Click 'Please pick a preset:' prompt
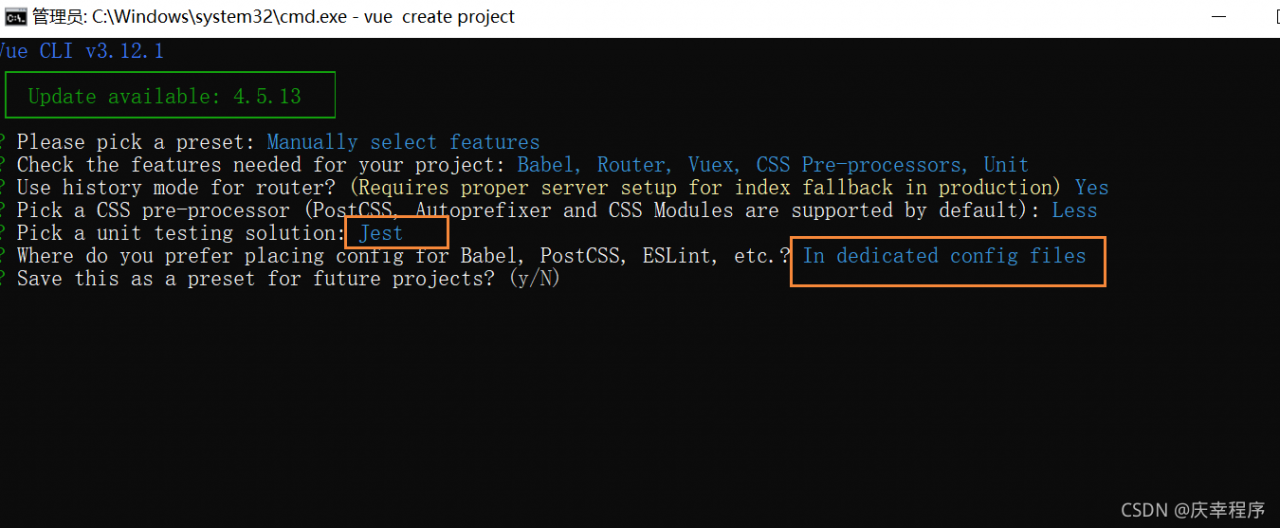 [136, 142]
